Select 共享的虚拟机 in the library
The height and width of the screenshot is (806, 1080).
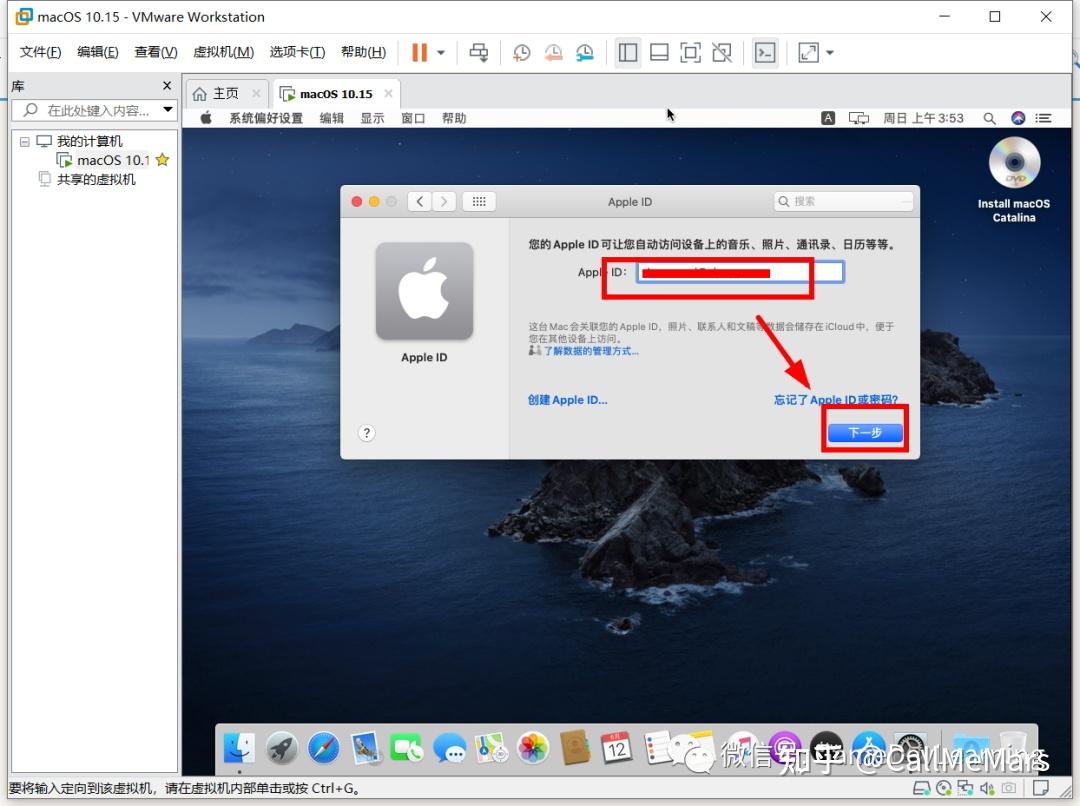tap(96, 180)
